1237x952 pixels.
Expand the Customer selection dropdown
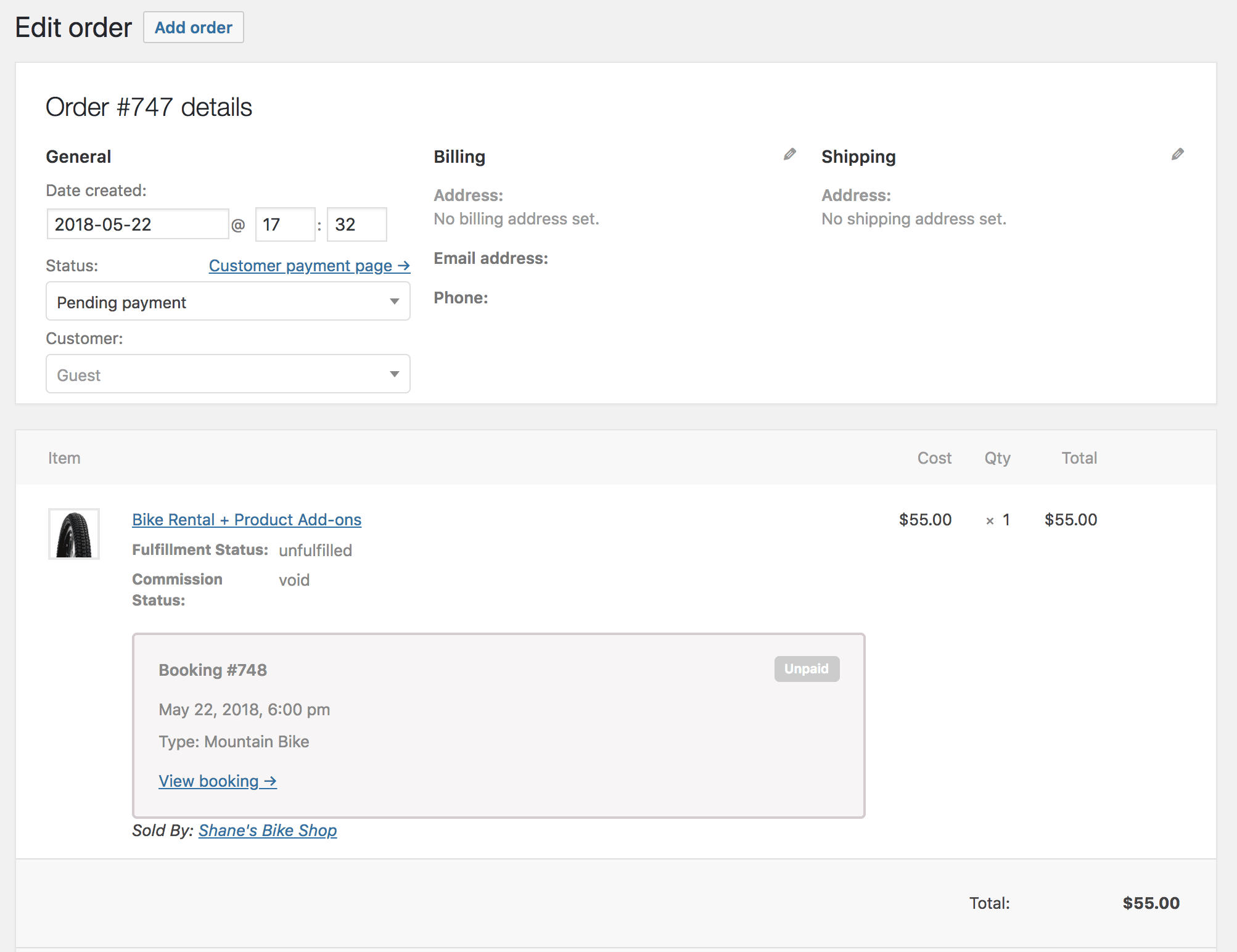pyautogui.click(x=228, y=374)
